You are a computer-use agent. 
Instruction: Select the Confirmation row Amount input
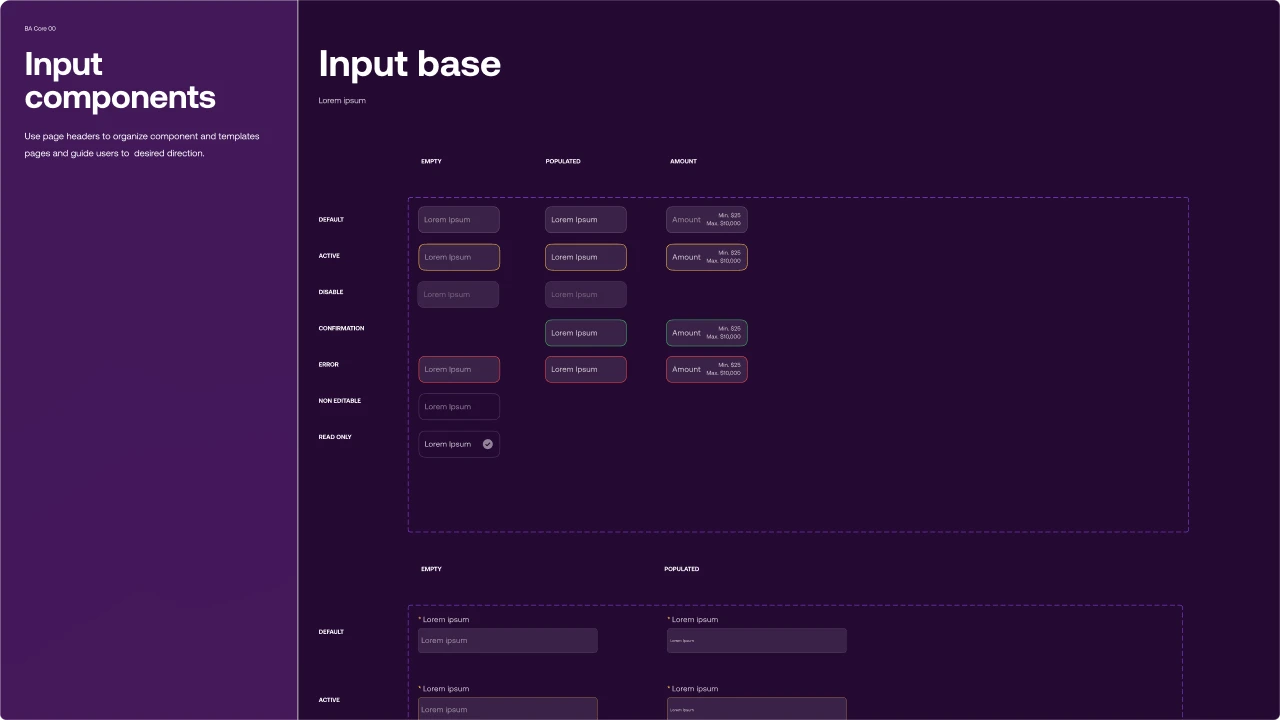(706, 333)
